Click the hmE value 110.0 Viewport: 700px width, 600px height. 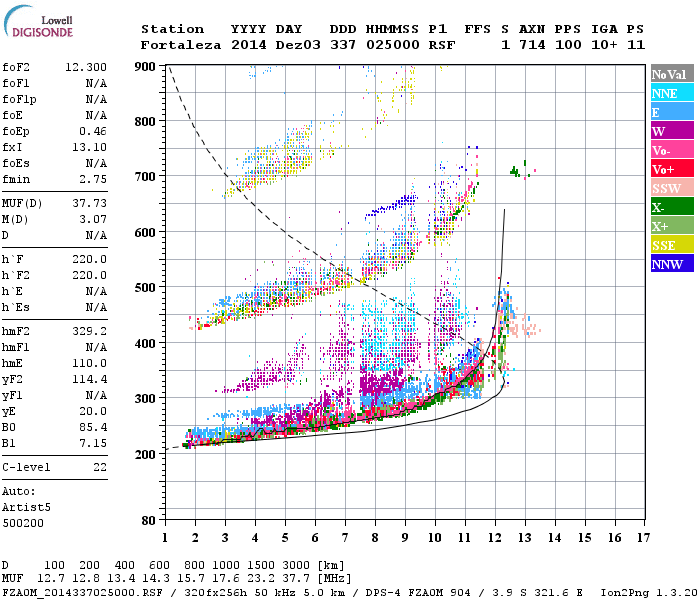(x=90, y=363)
